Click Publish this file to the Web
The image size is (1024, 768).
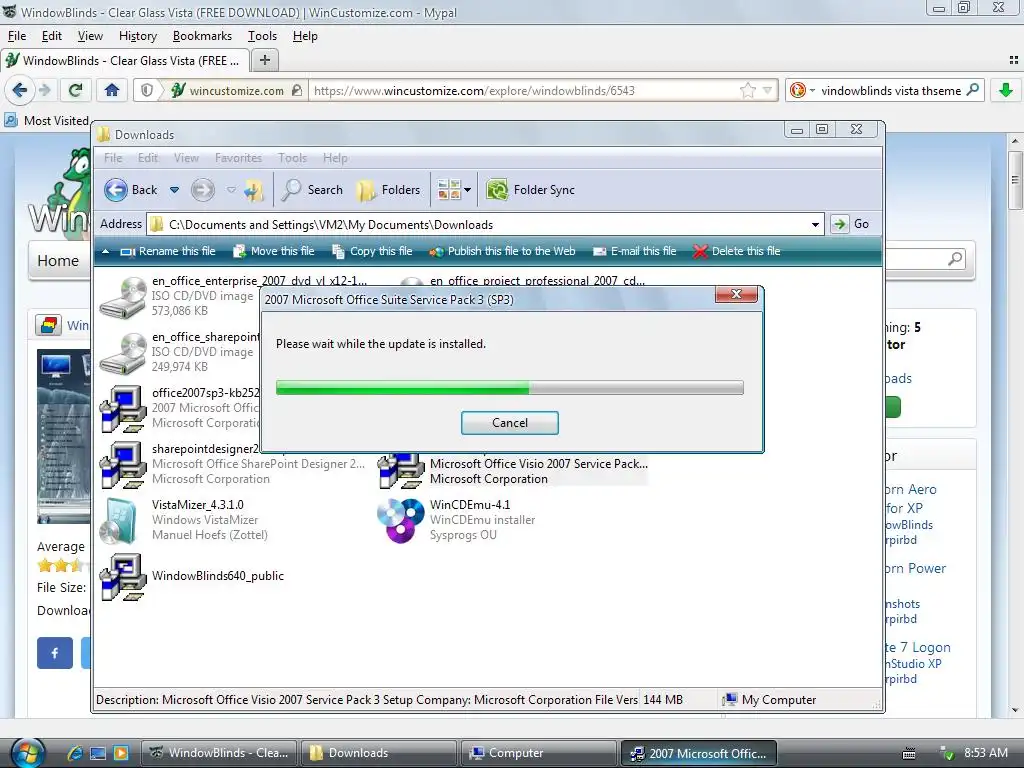coord(502,251)
